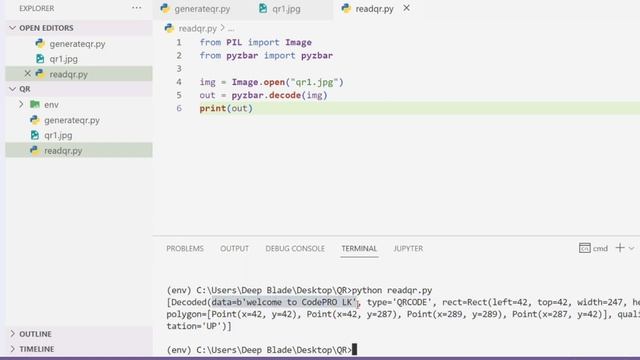Click the 'python readqr.py' command text

392,291
